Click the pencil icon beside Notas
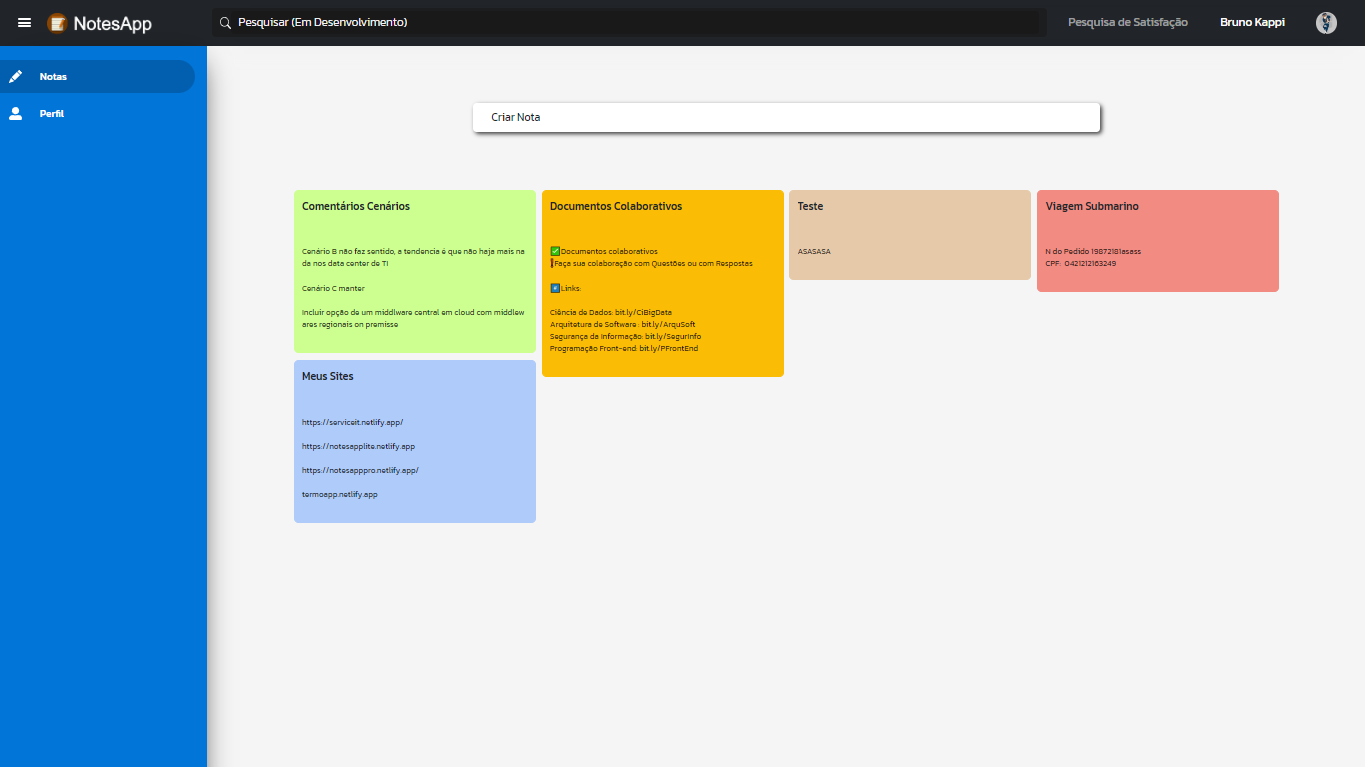1365x767 pixels. (x=15, y=76)
